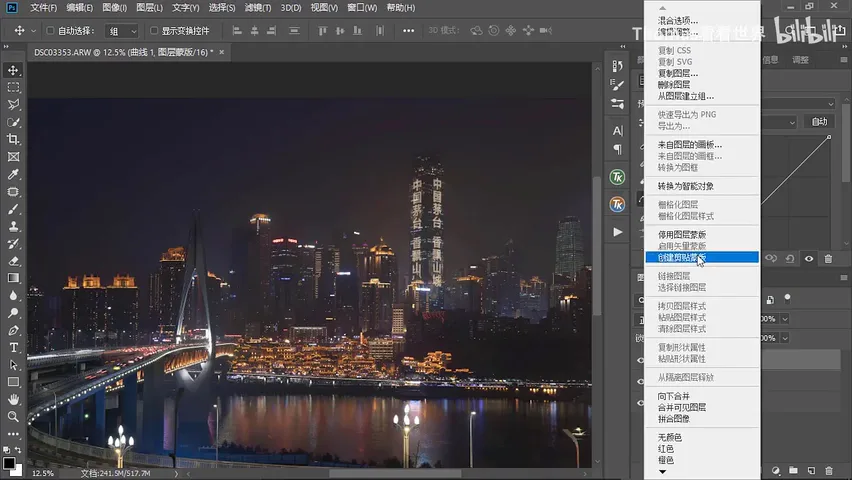Open the orange TK panel icon

(x=617, y=204)
